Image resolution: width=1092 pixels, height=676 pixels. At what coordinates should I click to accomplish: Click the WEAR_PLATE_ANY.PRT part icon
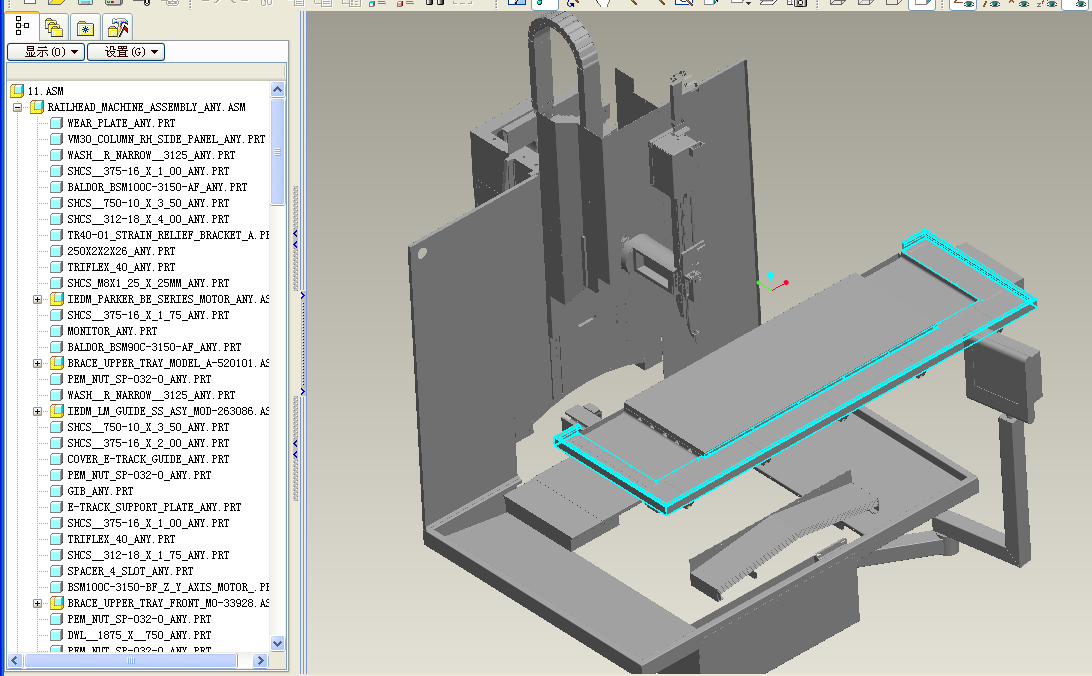tap(57, 123)
